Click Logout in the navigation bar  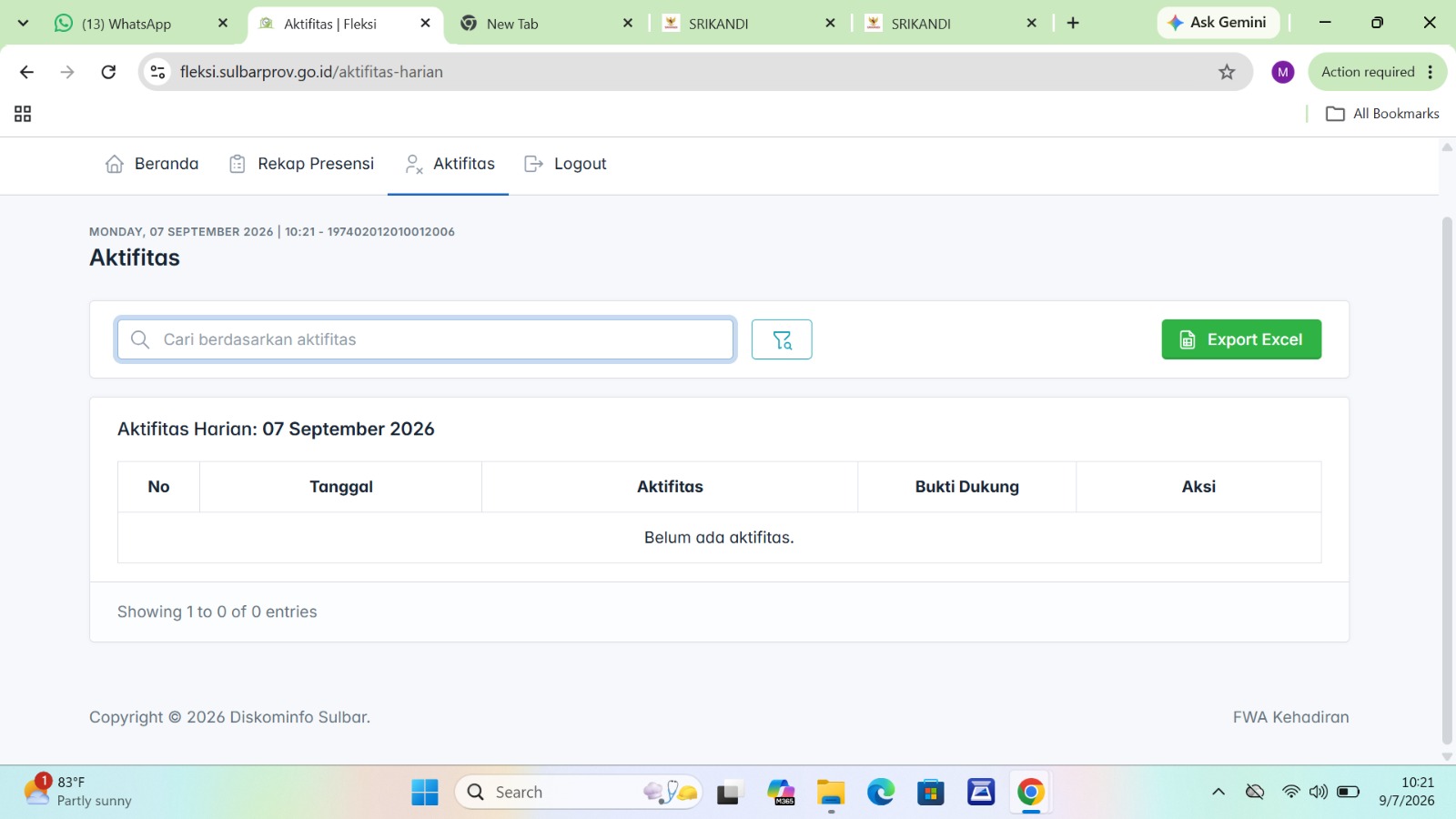[x=566, y=164]
